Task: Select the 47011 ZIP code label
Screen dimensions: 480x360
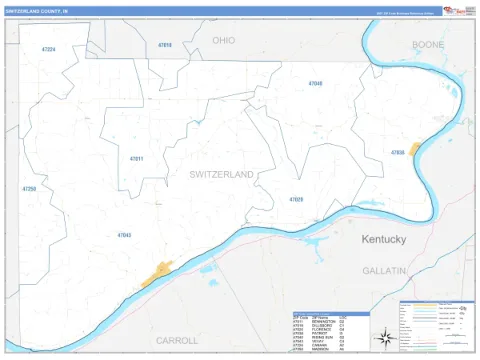Action: tap(136, 159)
